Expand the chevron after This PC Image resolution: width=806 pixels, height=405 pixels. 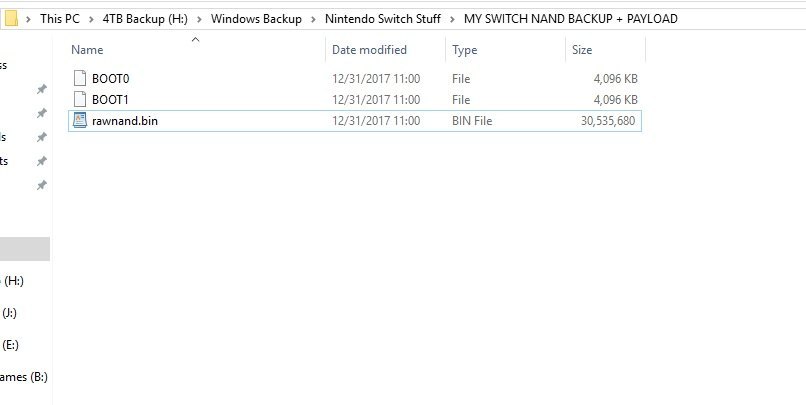(x=91, y=19)
